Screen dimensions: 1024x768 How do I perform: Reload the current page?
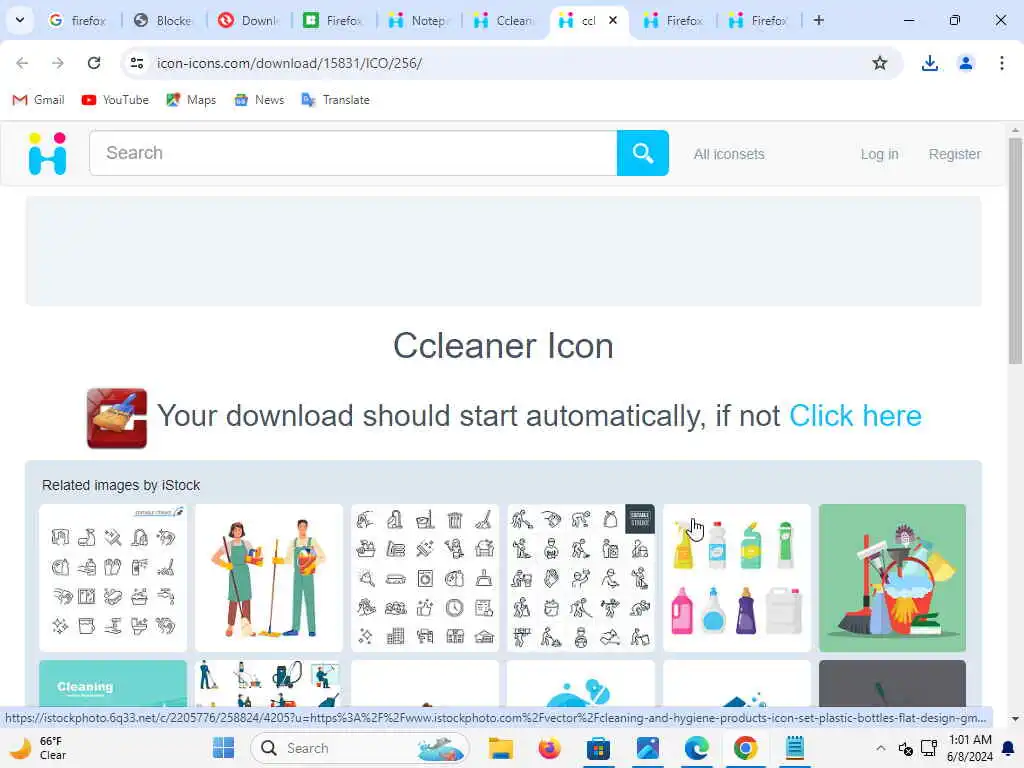pos(94,63)
